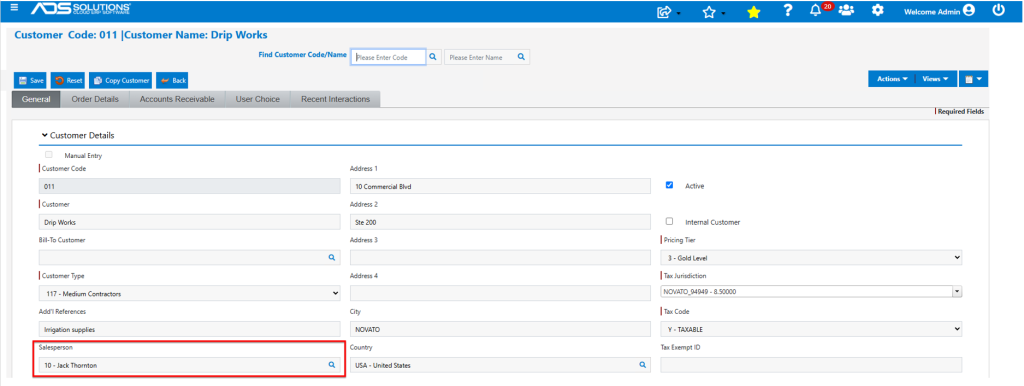This screenshot has width=1024, height=386.
Task: Open the Customer Type dropdown
Action: point(190,294)
